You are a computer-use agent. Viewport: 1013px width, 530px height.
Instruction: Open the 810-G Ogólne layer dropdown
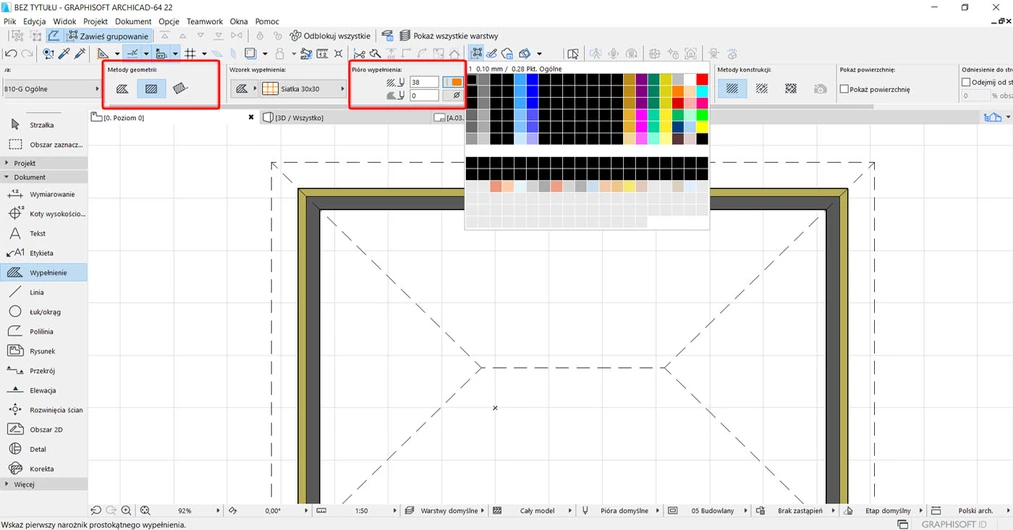click(51, 89)
